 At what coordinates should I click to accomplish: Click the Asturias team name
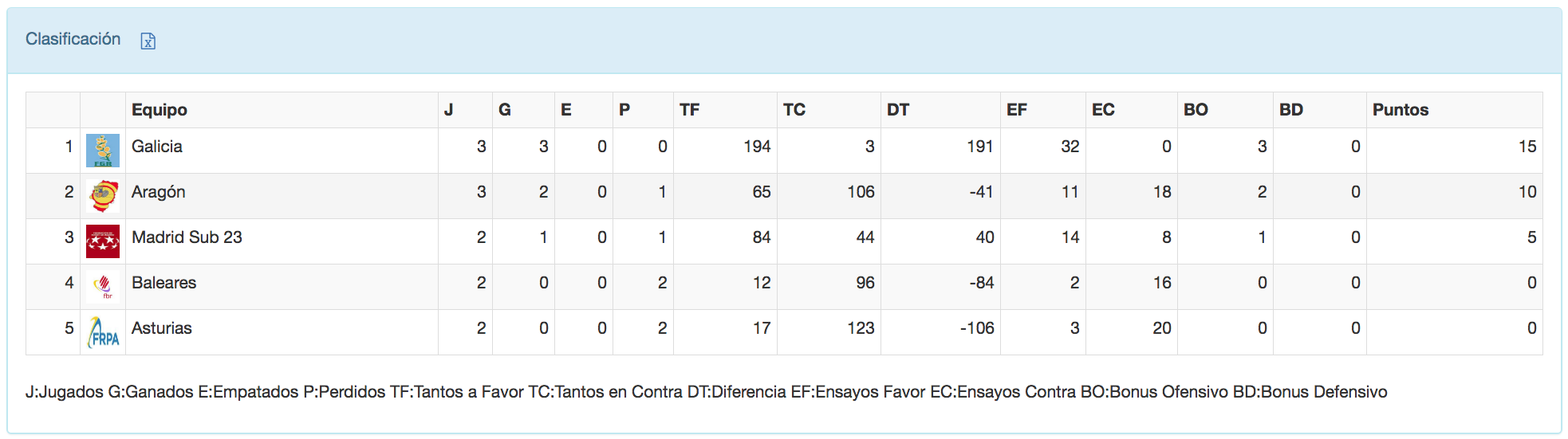point(162,328)
